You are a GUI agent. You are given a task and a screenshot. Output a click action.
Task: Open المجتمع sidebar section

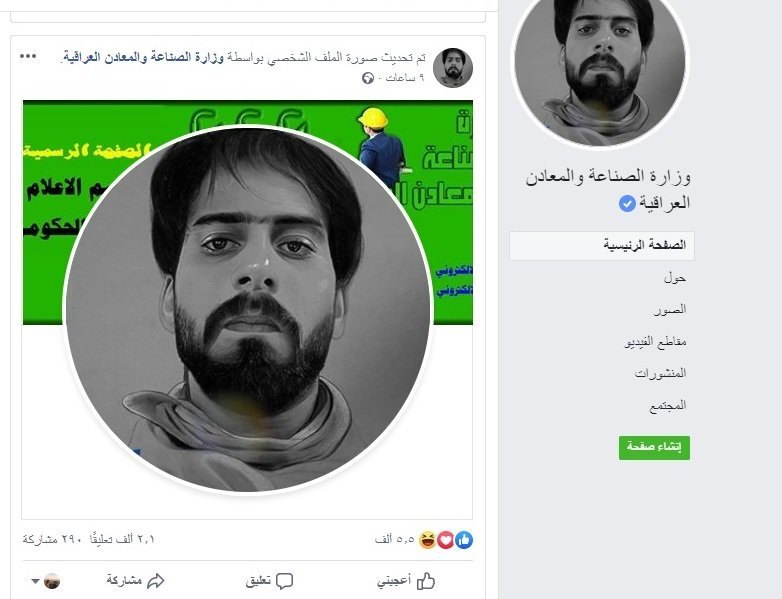click(x=668, y=405)
